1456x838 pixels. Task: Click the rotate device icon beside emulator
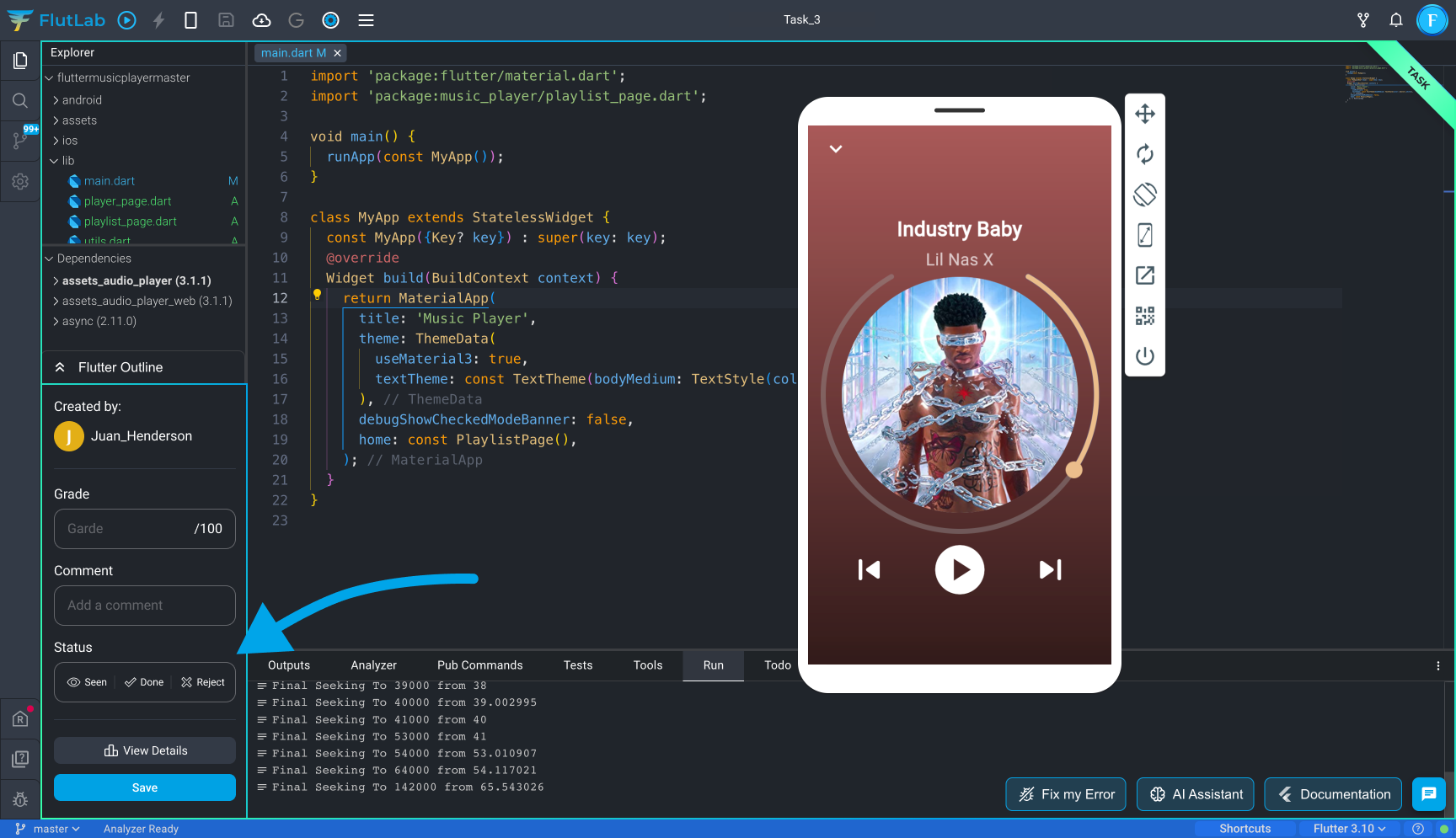point(1144,195)
